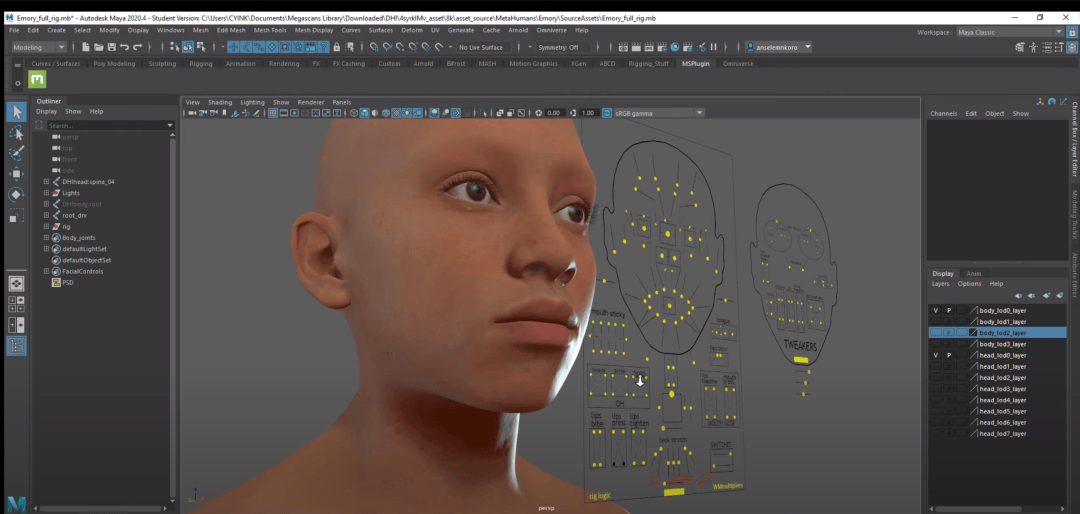1080x514 pixels.
Task: Select the arrow Select tool in toolbox
Action: click(x=16, y=111)
